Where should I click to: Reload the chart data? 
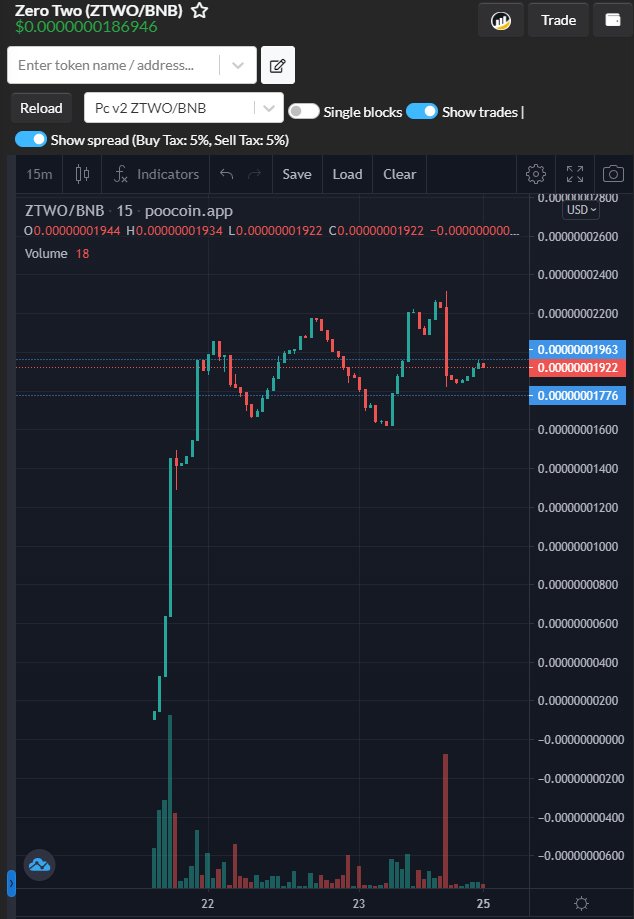(41, 108)
